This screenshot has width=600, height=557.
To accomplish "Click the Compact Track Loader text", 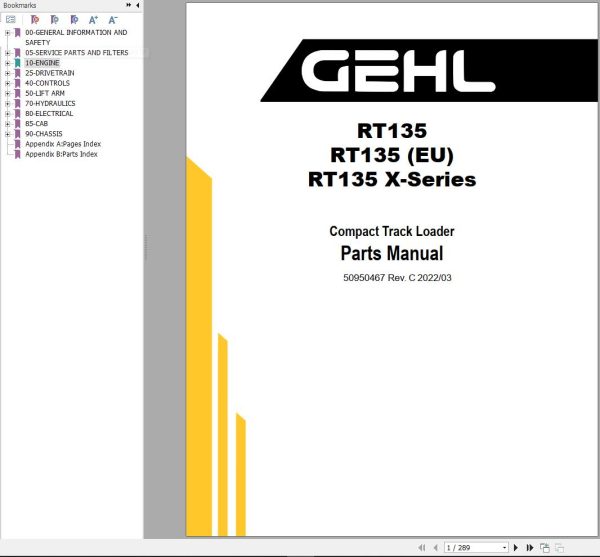I will pos(392,231).
